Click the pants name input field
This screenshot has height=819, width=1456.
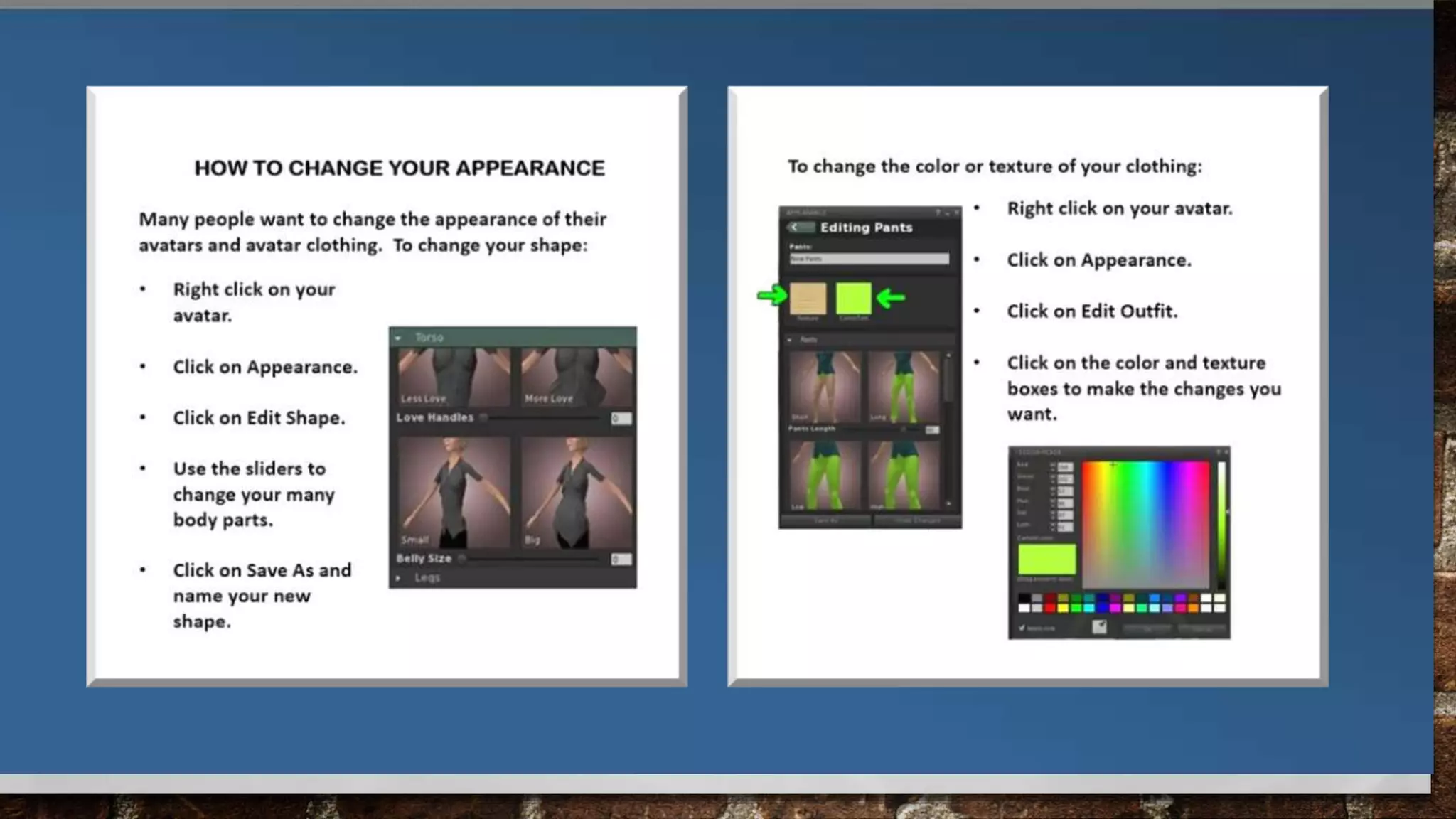[x=869, y=259]
